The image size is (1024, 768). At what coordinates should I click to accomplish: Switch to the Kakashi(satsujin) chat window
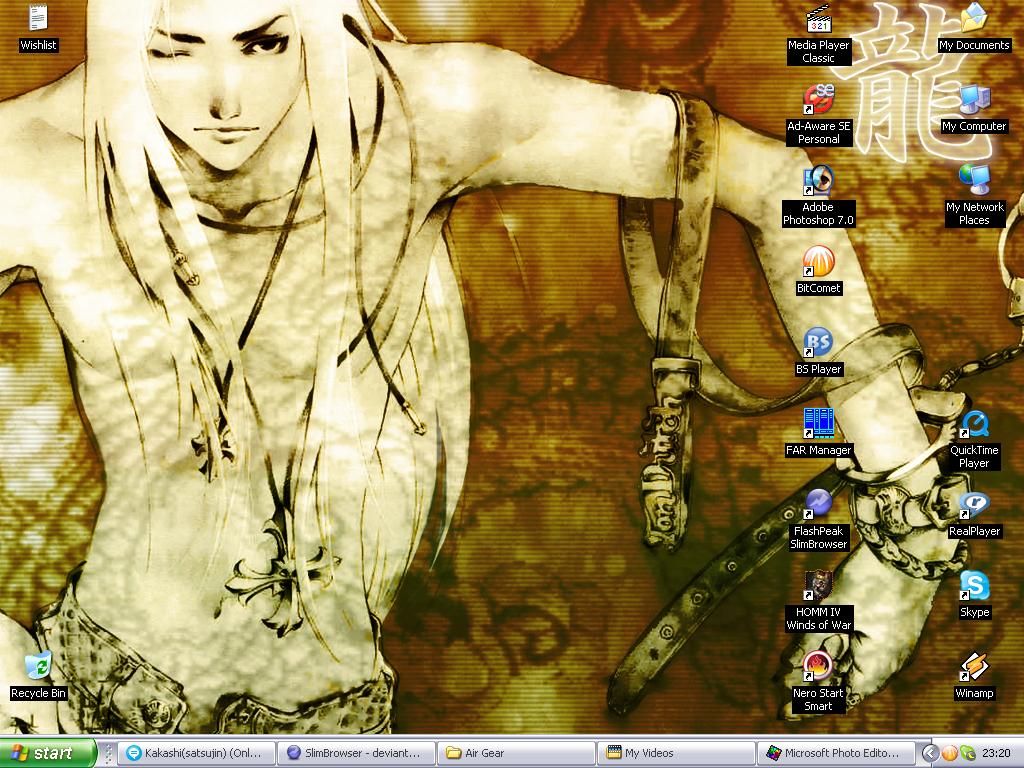(x=197, y=753)
